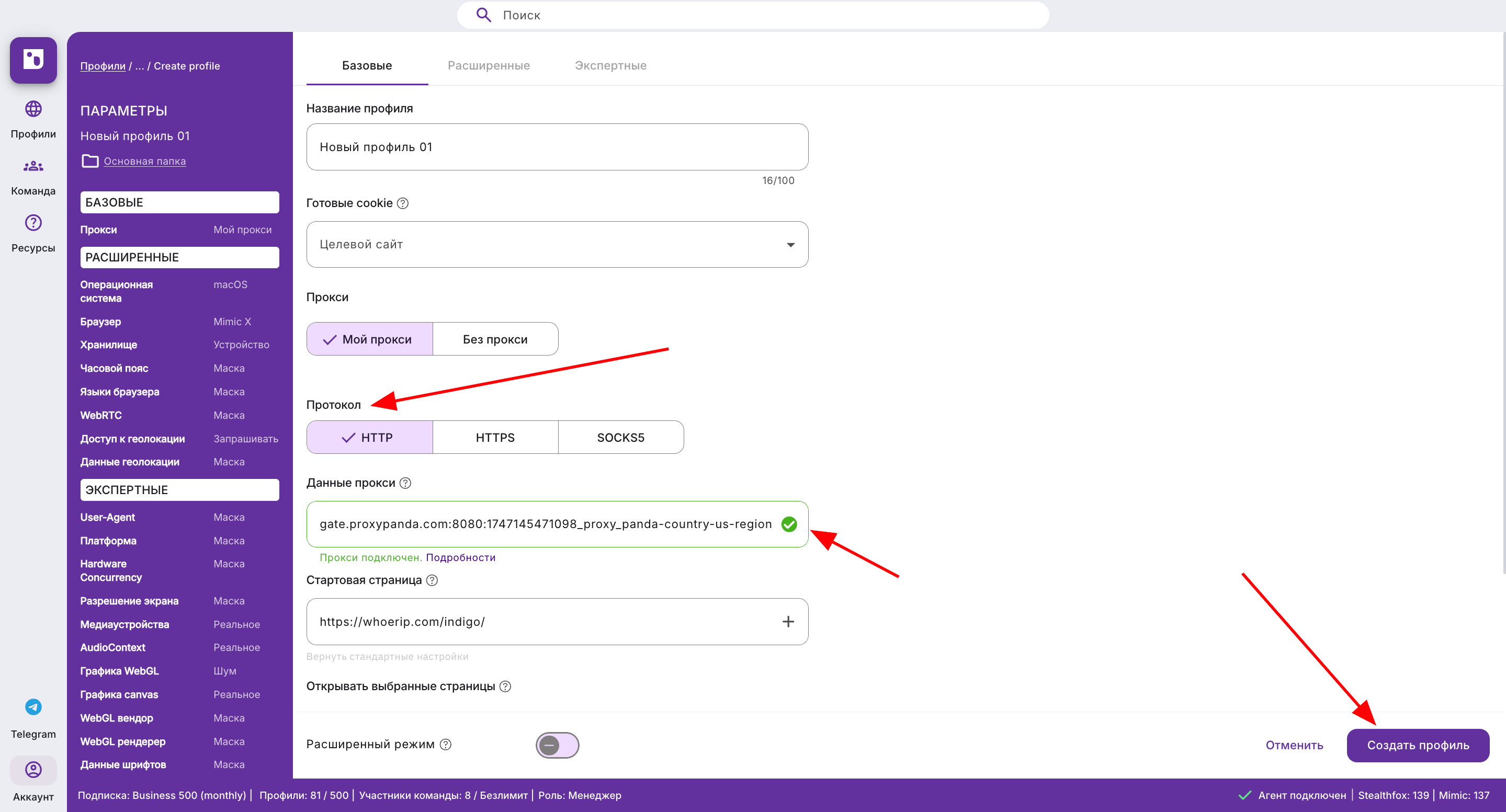Click the plus icon in start page field
Viewport: 1506px width, 812px height.
(788, 622)
